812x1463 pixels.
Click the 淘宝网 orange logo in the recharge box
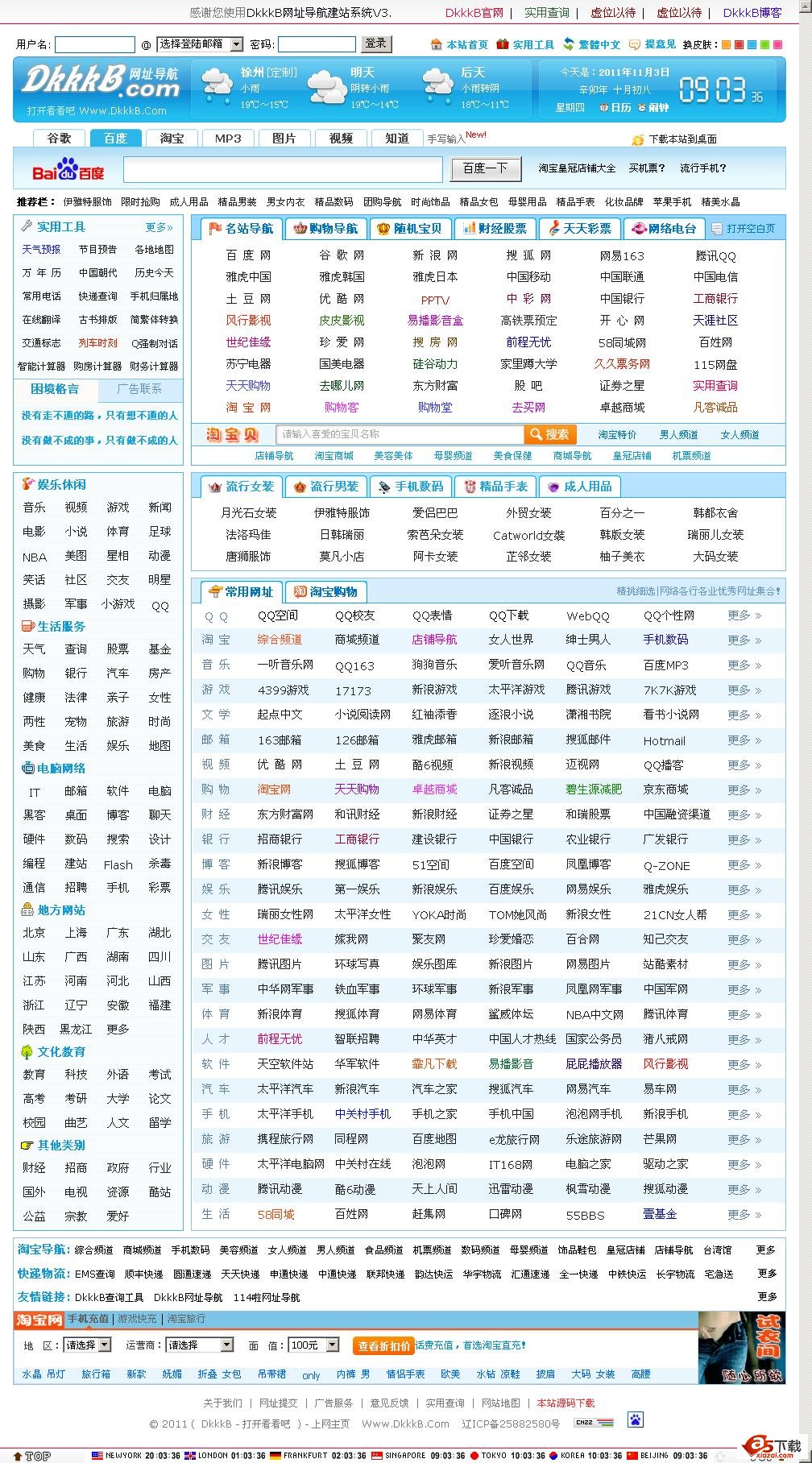pos(39,1319)
